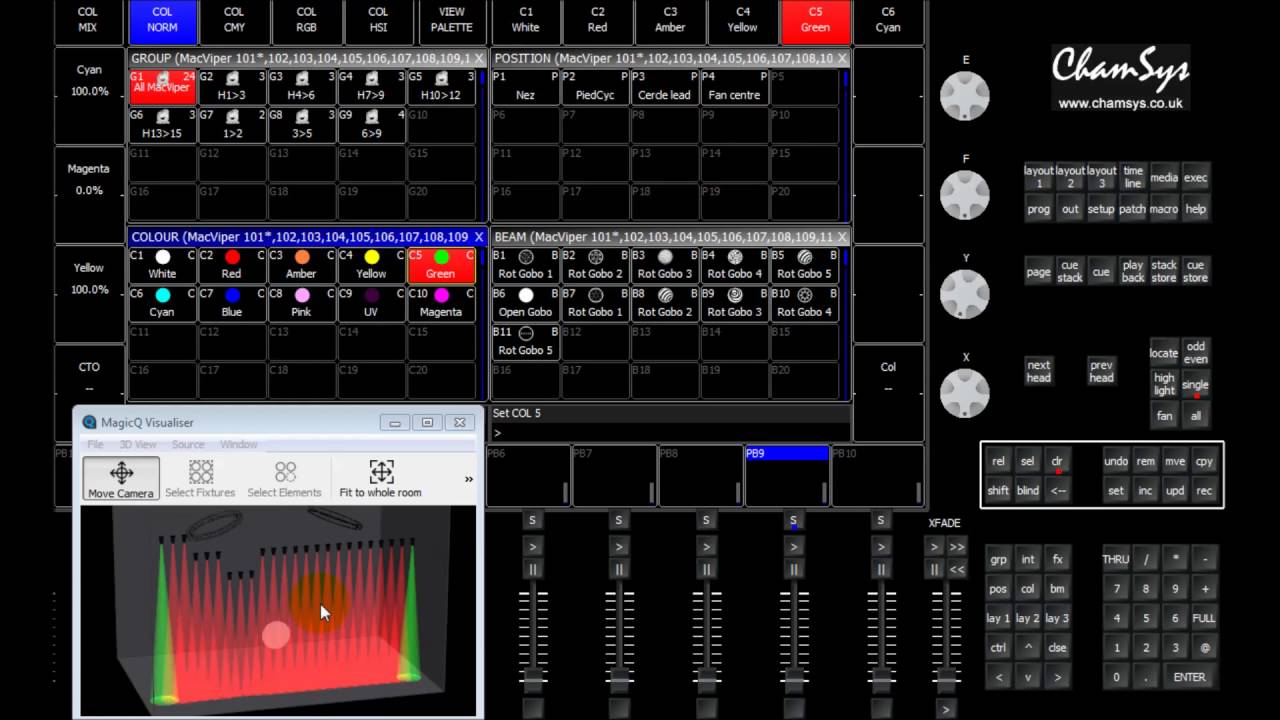The width and height of the screenshot is (1280, 720).
Task: Toggle the blind button
Action: coord(1027,491)
